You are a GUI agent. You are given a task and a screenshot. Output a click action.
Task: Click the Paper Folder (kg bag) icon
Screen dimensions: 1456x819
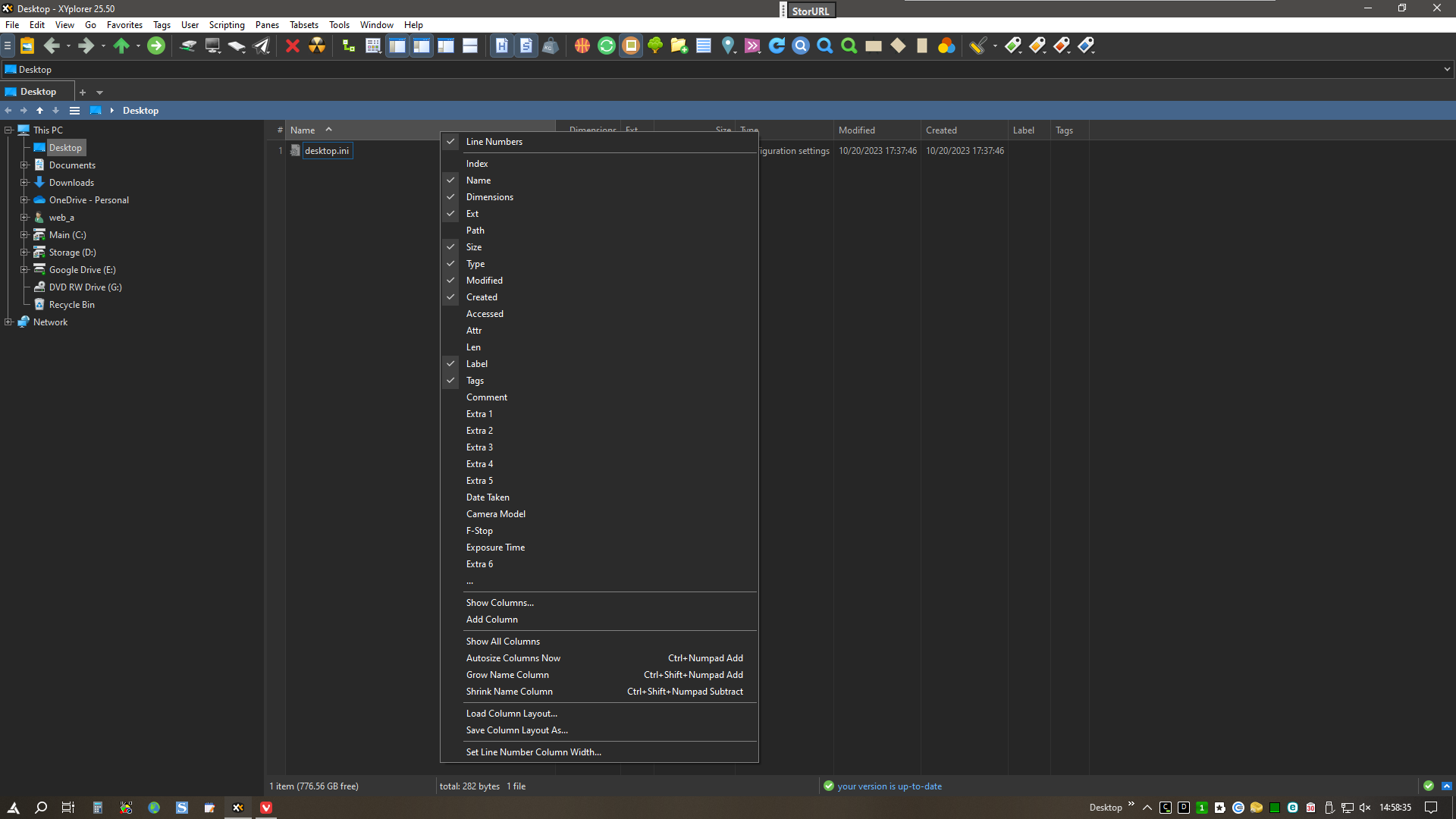pyautogui.click(x=550, y=46)
